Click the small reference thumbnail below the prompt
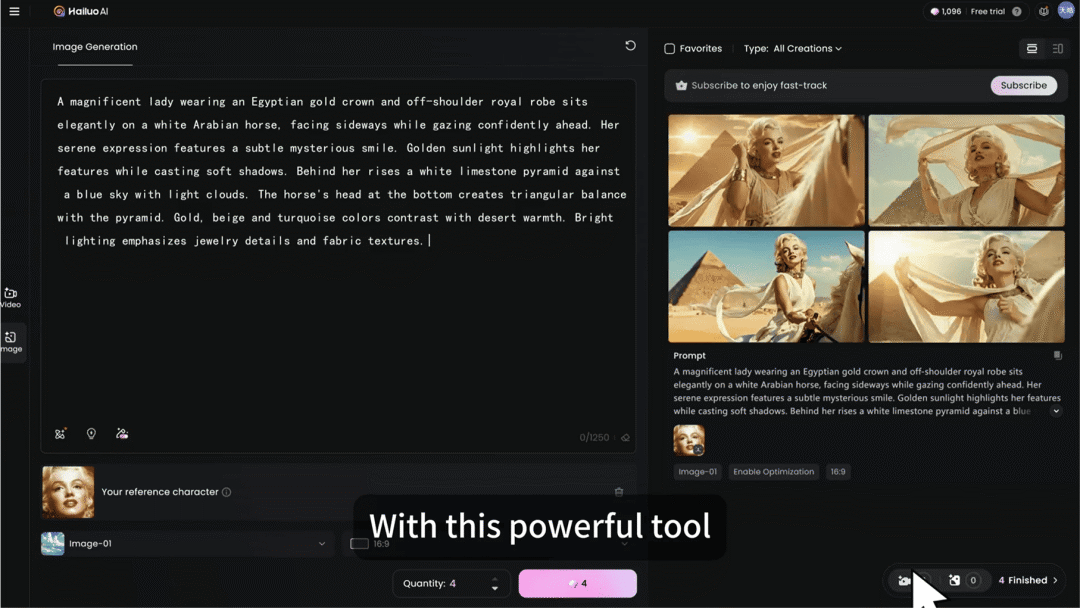 pos(689,440)
